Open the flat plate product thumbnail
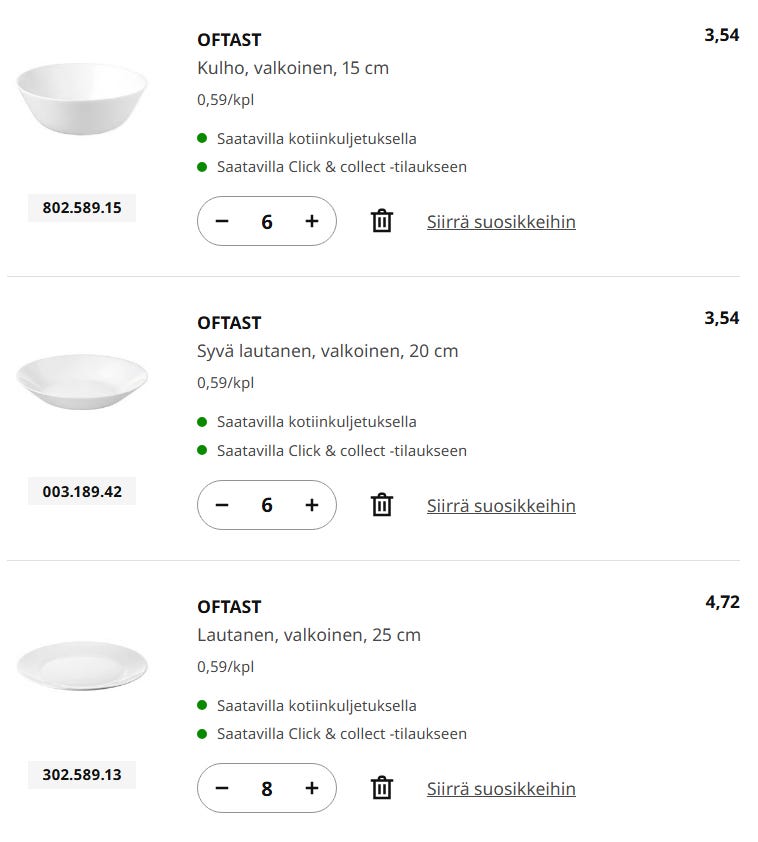This screenshot has height=842, width=758. (x=82, y=665)
